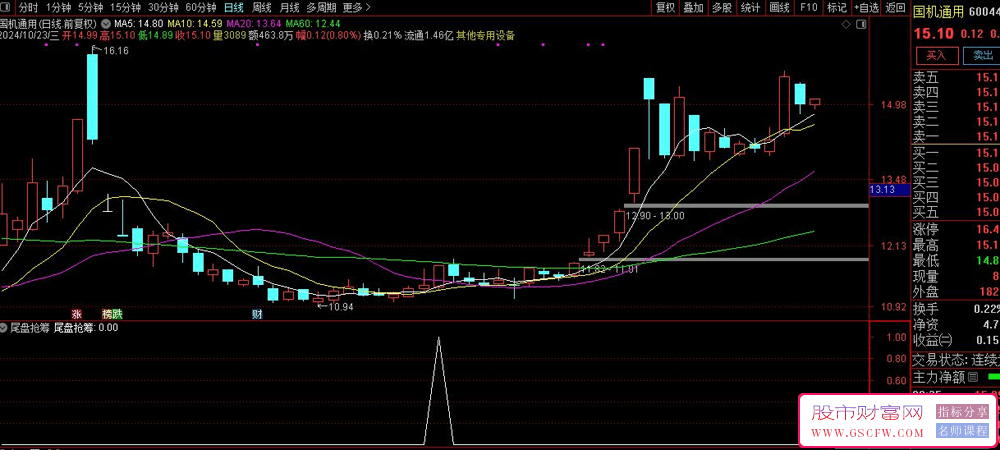Click the 外盘 volume row

(x=956, y=291)
